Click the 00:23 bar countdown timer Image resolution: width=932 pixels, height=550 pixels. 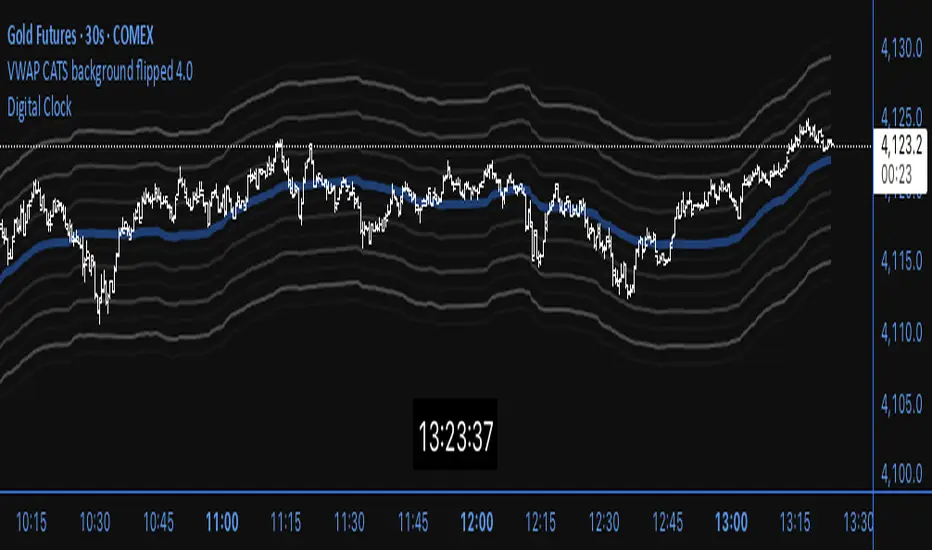pyautogui.click(x=896, y=175)
